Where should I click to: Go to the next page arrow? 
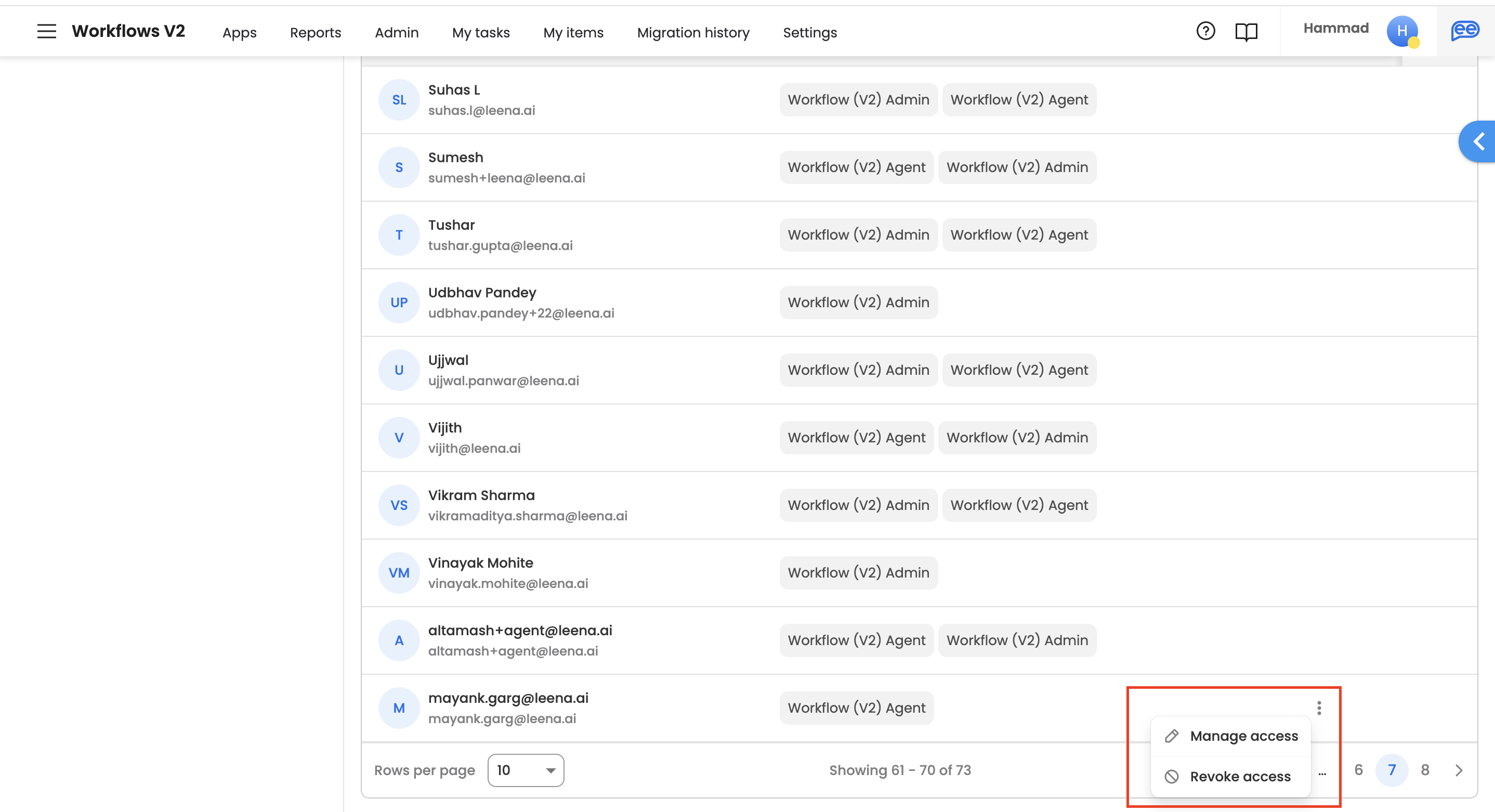tap(1459, 770)
